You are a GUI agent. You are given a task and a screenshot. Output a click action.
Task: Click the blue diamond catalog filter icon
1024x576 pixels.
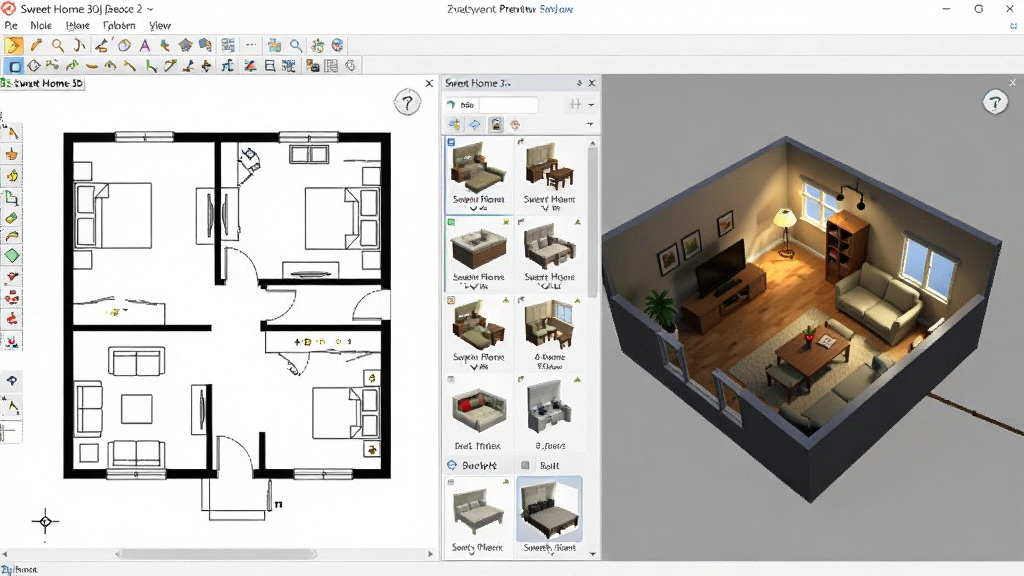pyautogui.click(x=475, y=125)
